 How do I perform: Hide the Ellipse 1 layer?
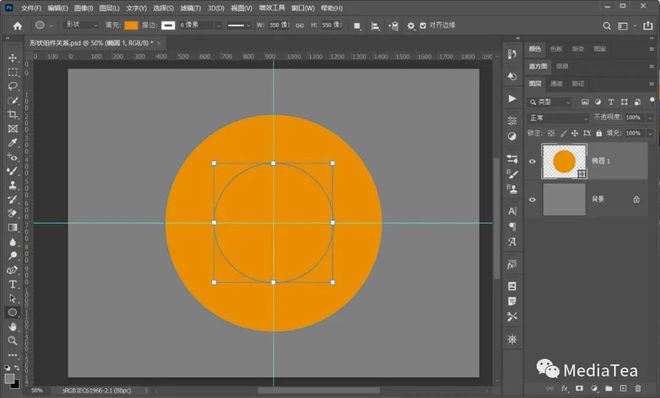click(x=532, y=161)
